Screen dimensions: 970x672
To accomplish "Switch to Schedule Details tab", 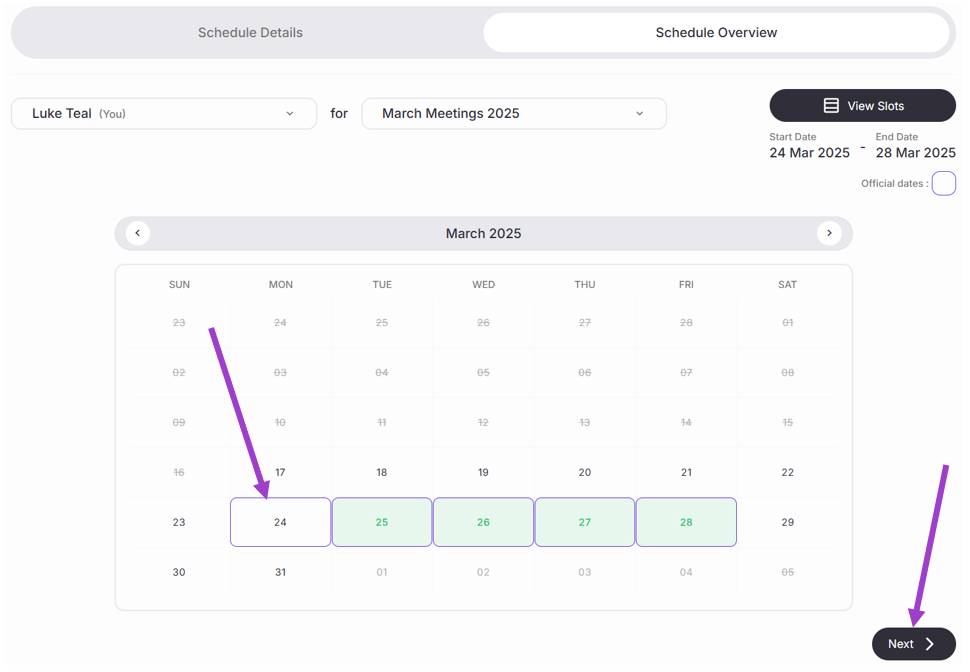I will click(x=250, y=33).
